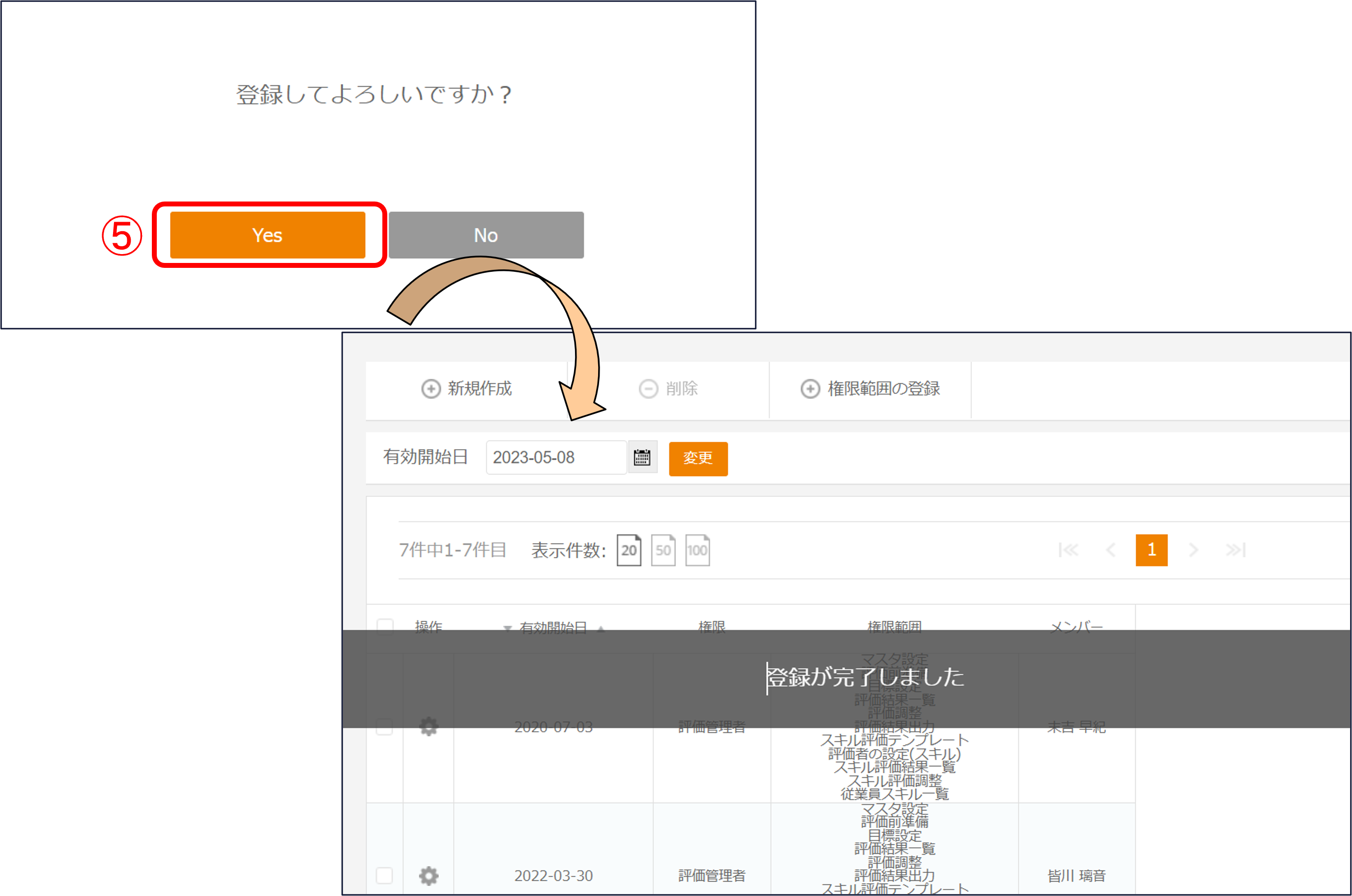The width and height of the screenshot is (1352, 896).
Task: Open gear menu for 2020-07-03 row
Action: [429, 727]
